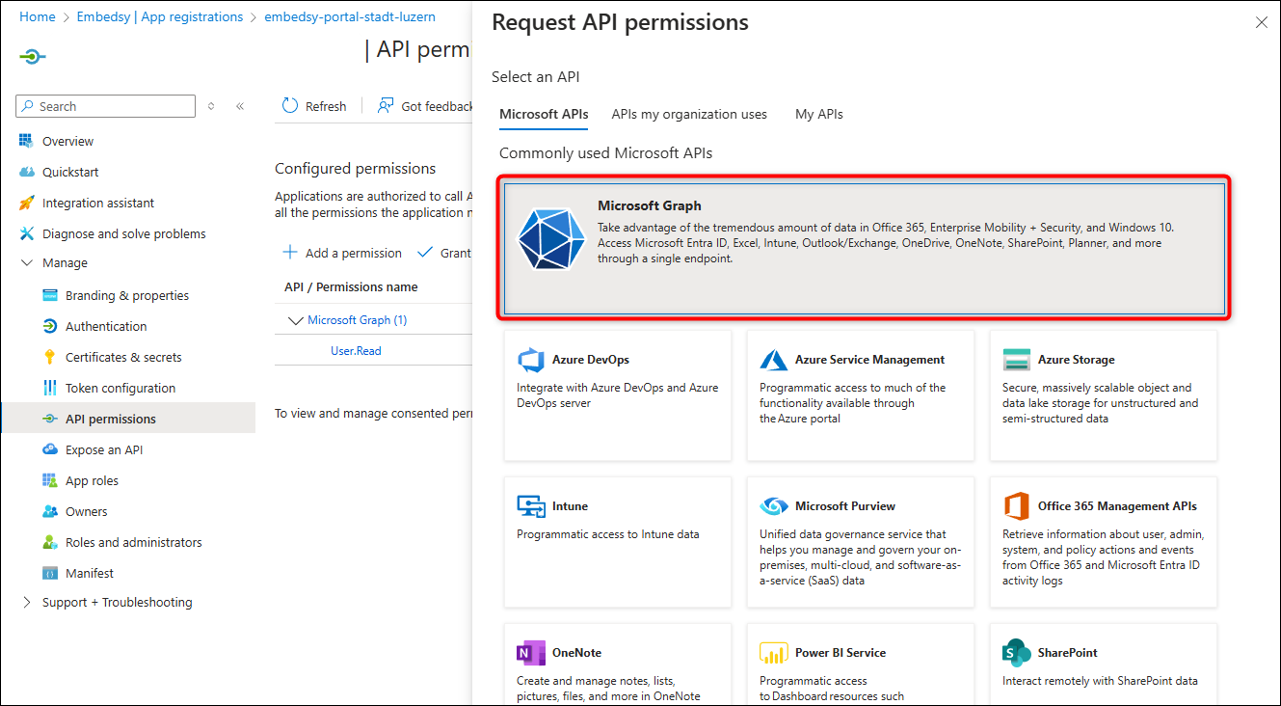This screenshot has width=1281, height=706.
Task: Open the Microsoft Purview API tile
Action: 860,542
